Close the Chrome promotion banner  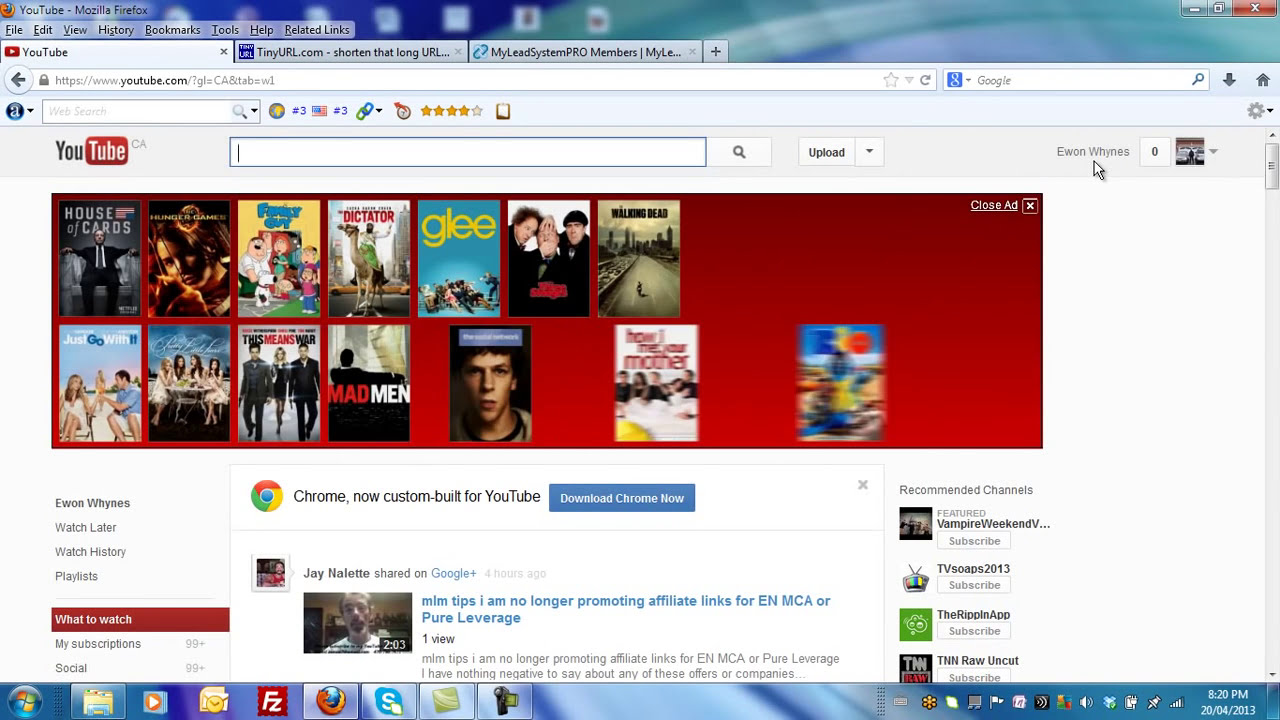coord(862,485)
